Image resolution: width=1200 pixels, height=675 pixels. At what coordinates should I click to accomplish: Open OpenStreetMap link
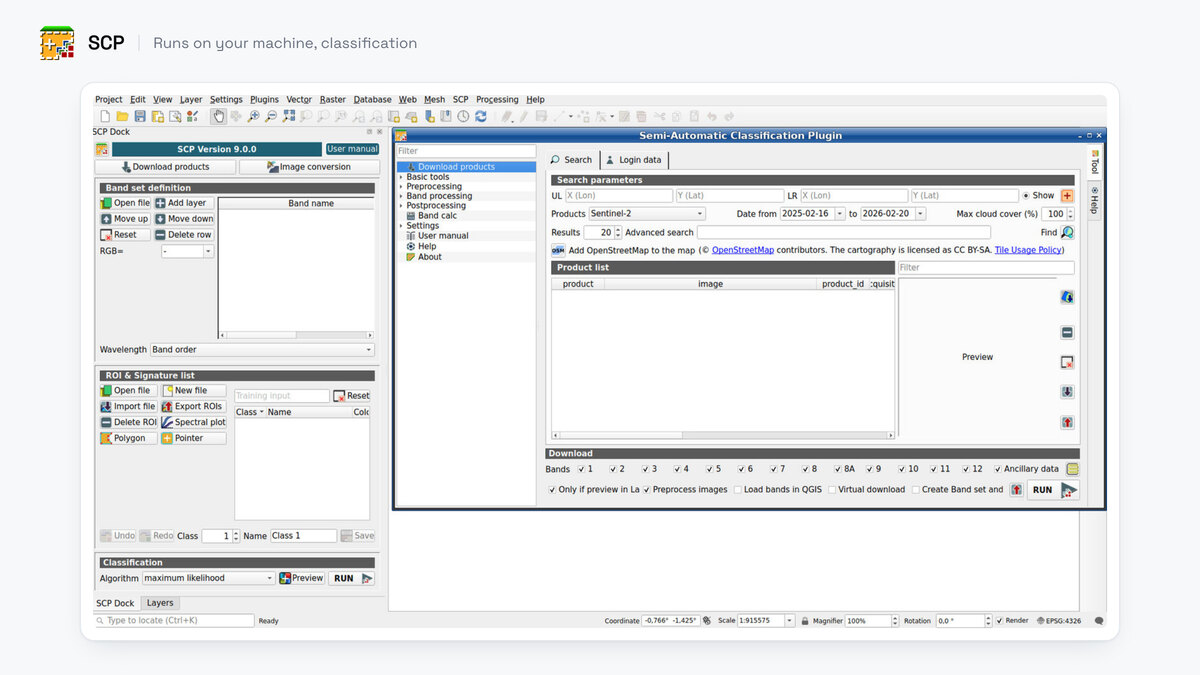click(x=743, y=250)
